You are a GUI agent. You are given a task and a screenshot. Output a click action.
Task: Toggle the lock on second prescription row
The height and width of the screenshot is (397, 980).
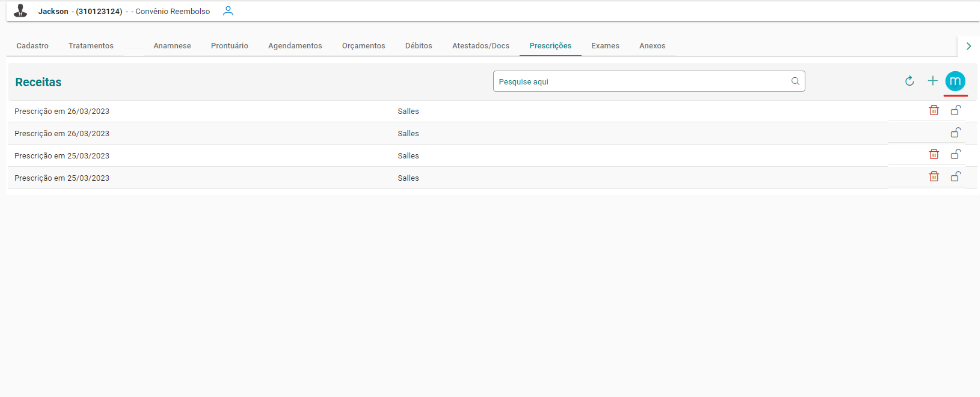point(956,133)
